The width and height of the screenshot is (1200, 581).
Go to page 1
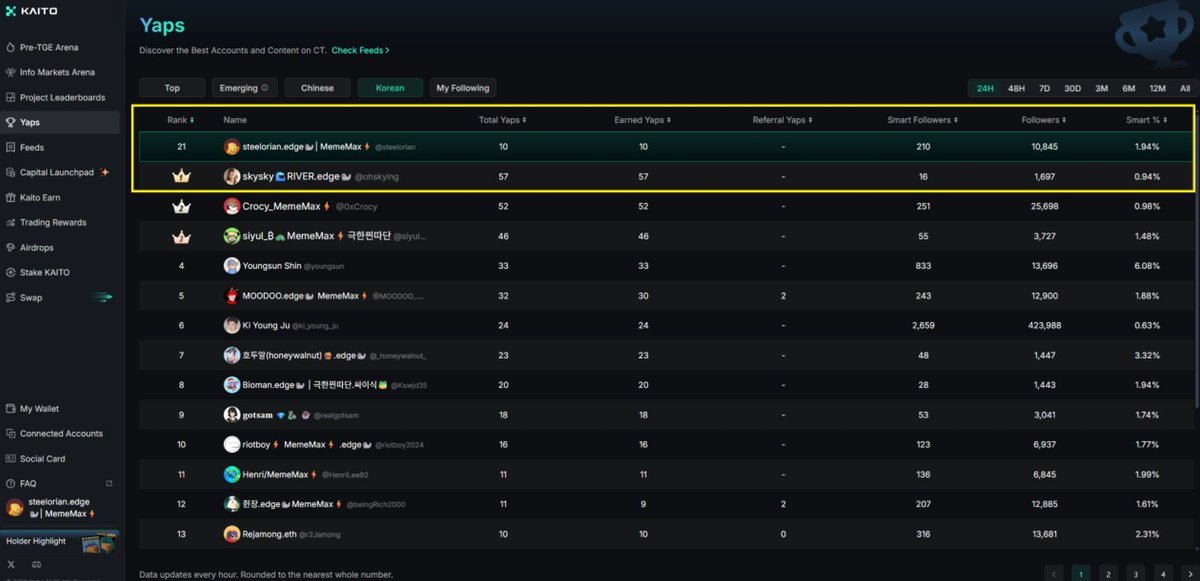click(1081, 573)
